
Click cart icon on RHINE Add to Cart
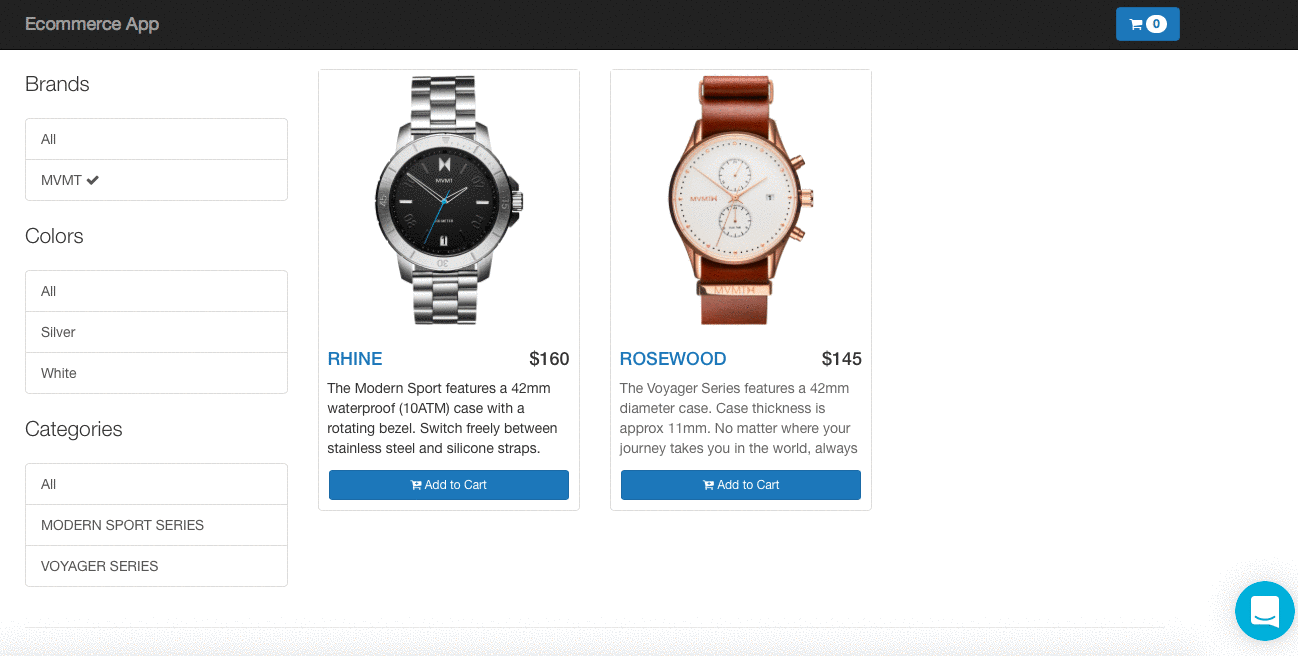pyautogui.click(x=416, y=485)
